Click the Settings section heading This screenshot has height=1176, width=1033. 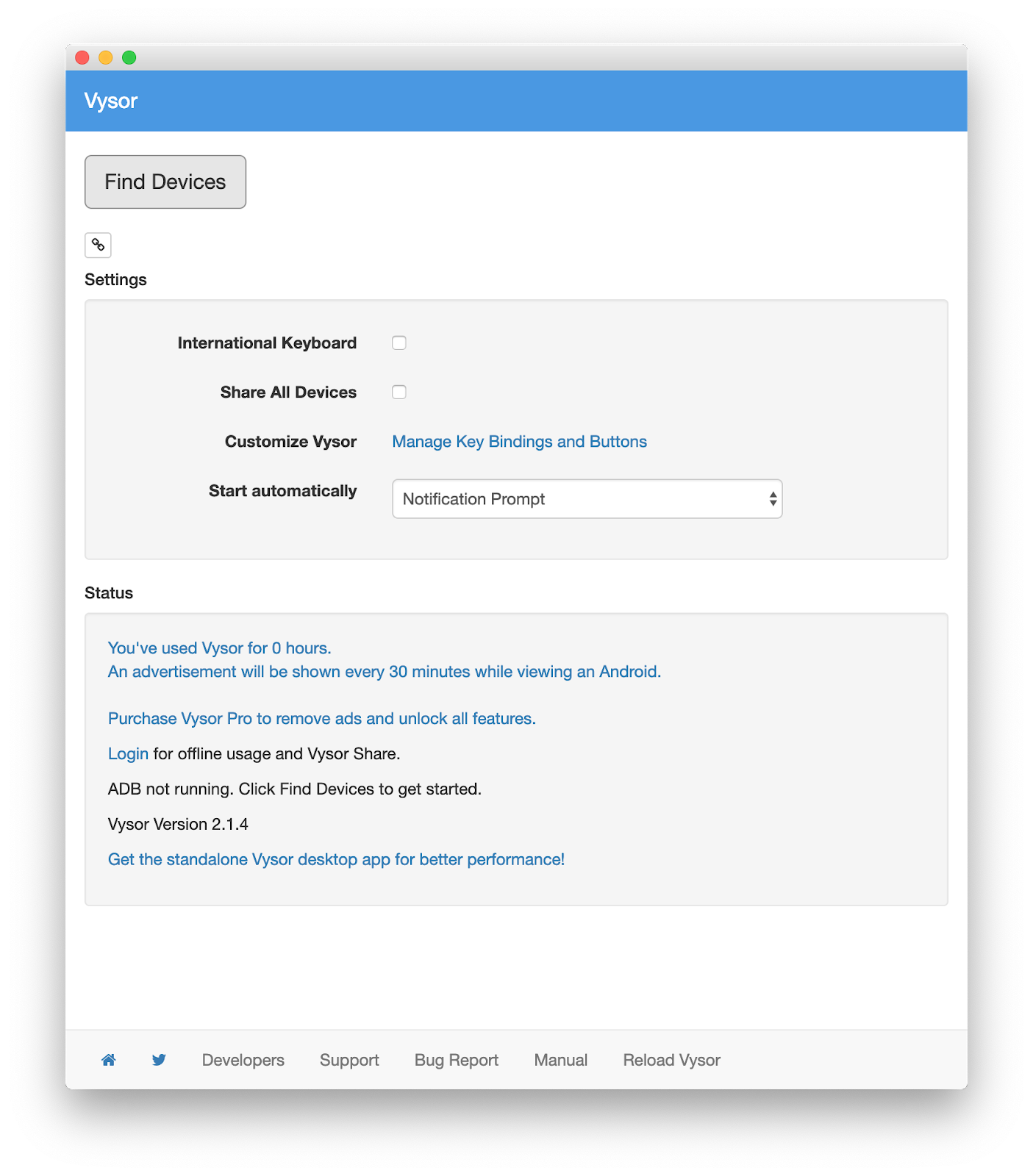pyautogui.click(x=115, y=280)
